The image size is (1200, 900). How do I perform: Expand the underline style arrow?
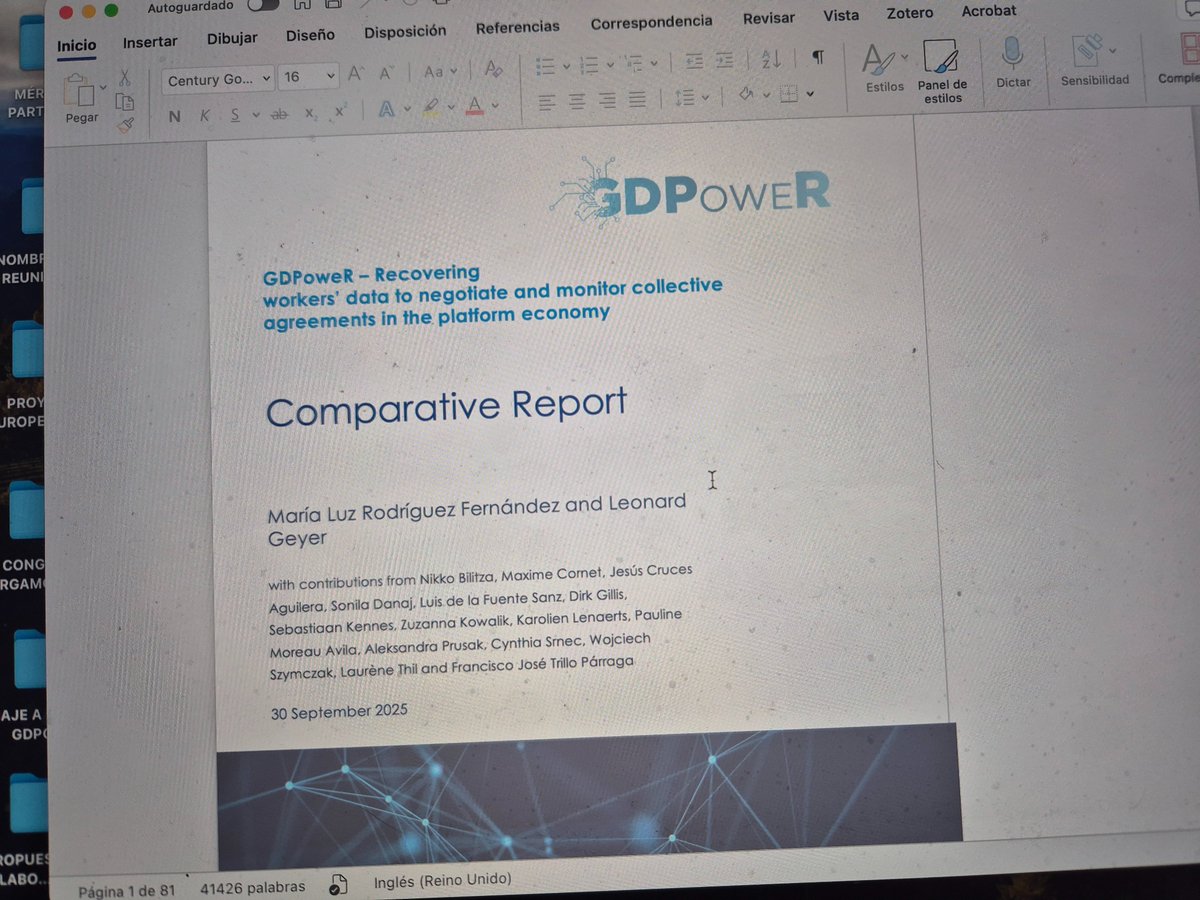(x=256, y=115)
